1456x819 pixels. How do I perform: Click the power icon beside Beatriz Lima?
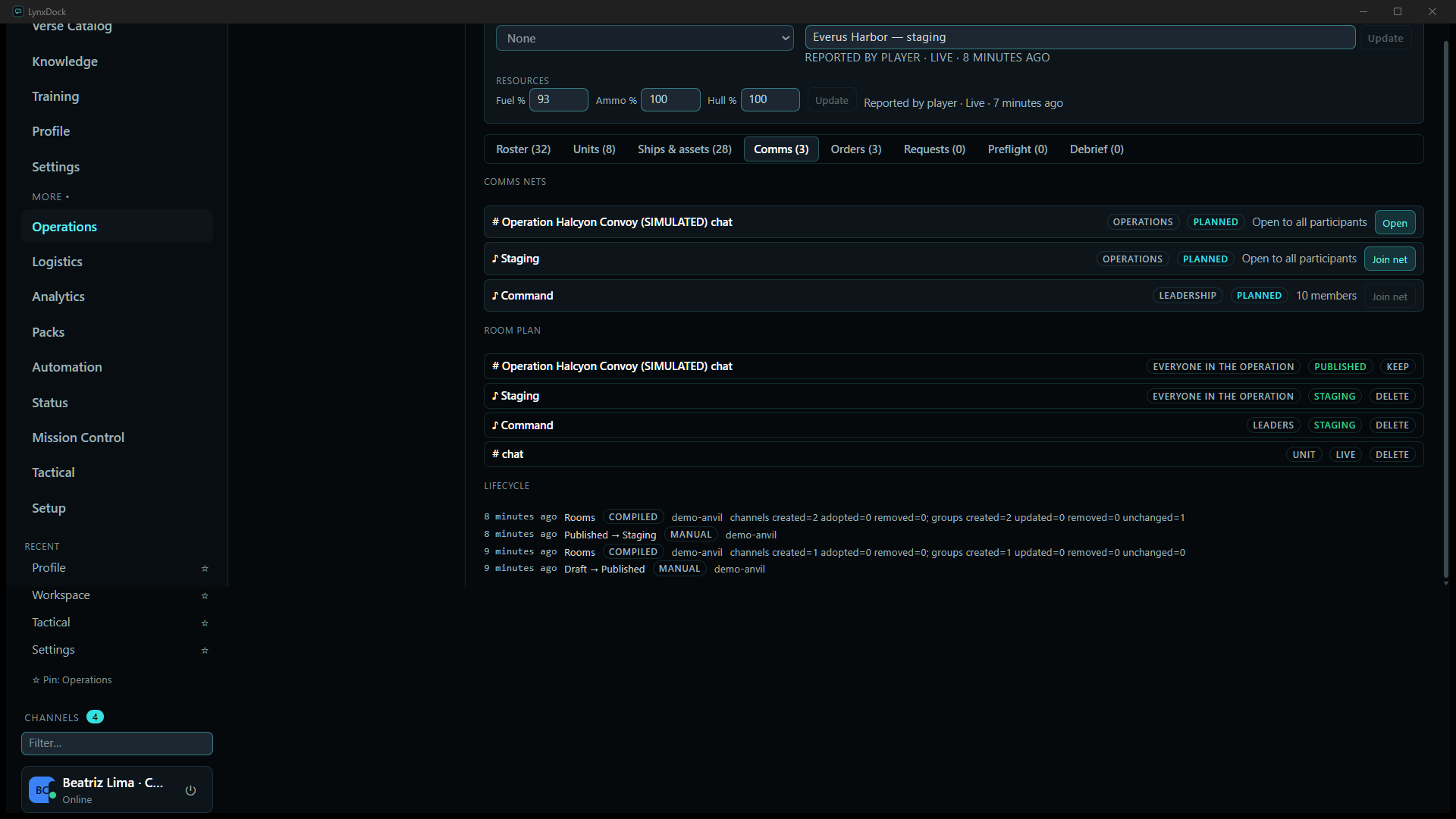pos(190,790)
